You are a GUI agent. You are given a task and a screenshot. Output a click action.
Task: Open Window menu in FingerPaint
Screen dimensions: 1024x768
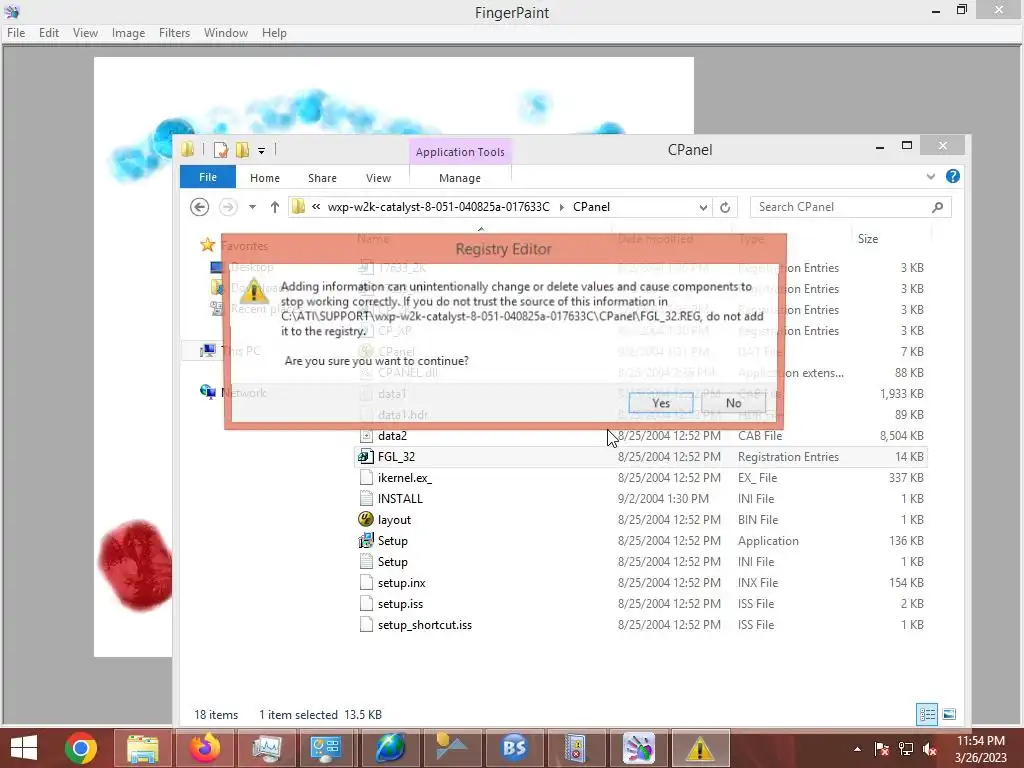tap(226, 33)
